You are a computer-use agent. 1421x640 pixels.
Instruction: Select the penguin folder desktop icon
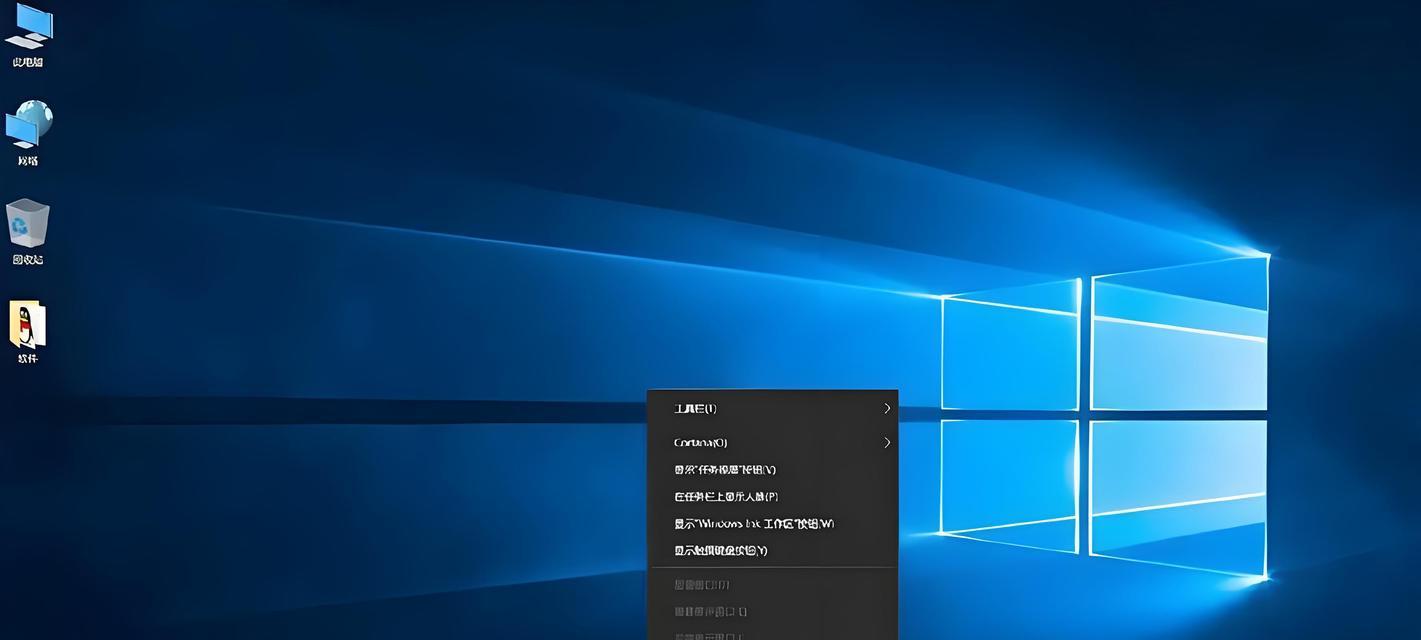(28, 332)
